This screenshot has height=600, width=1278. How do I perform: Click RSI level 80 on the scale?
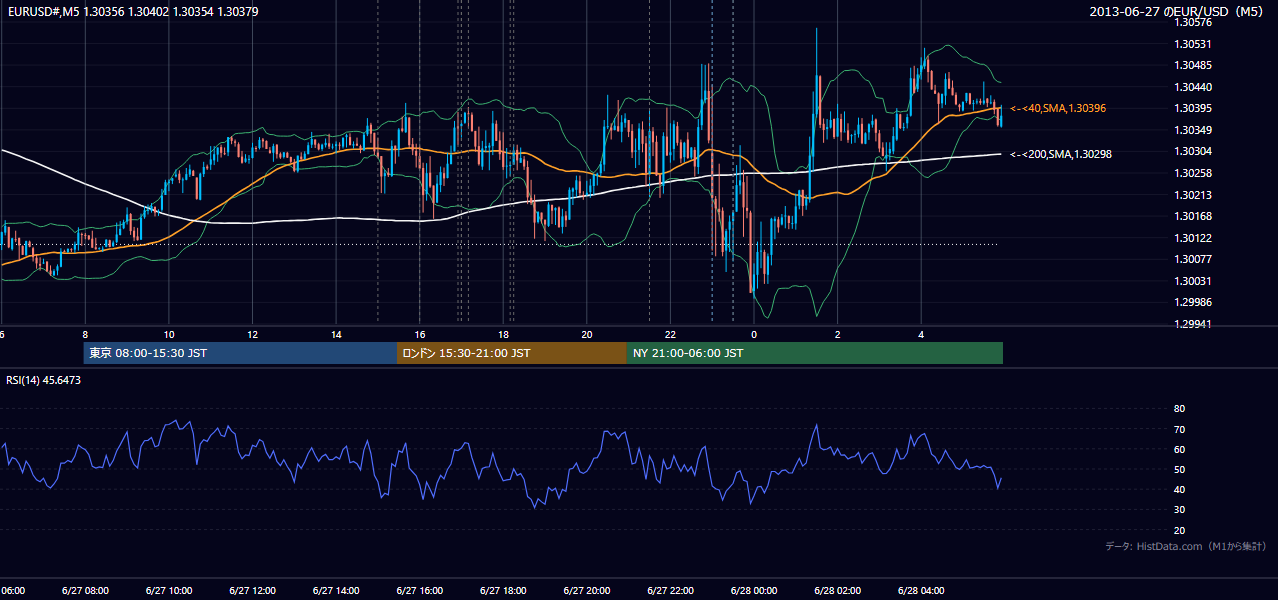click(x=1179, y=409)
